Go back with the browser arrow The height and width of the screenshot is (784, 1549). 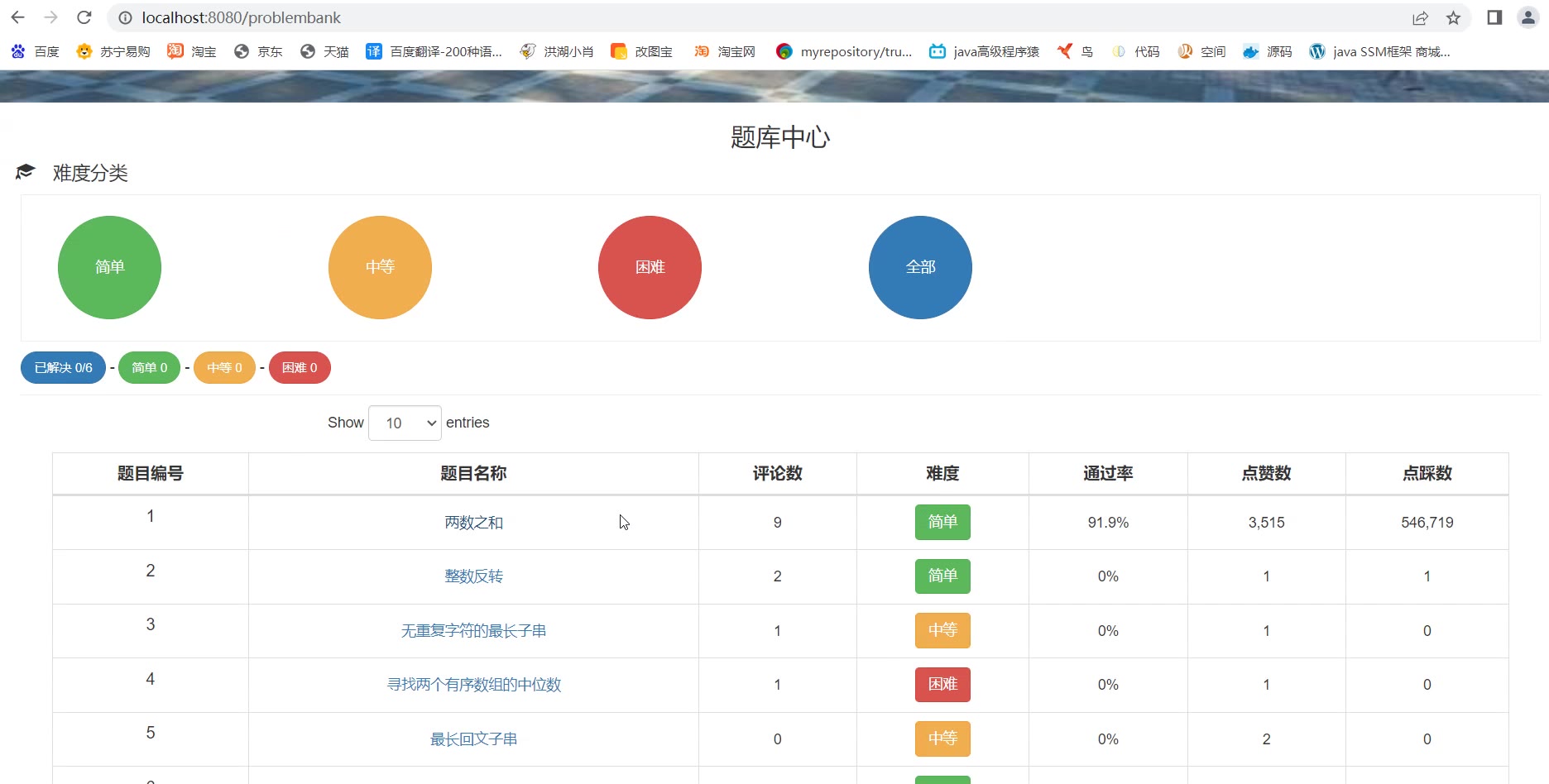tap(17, 17)
